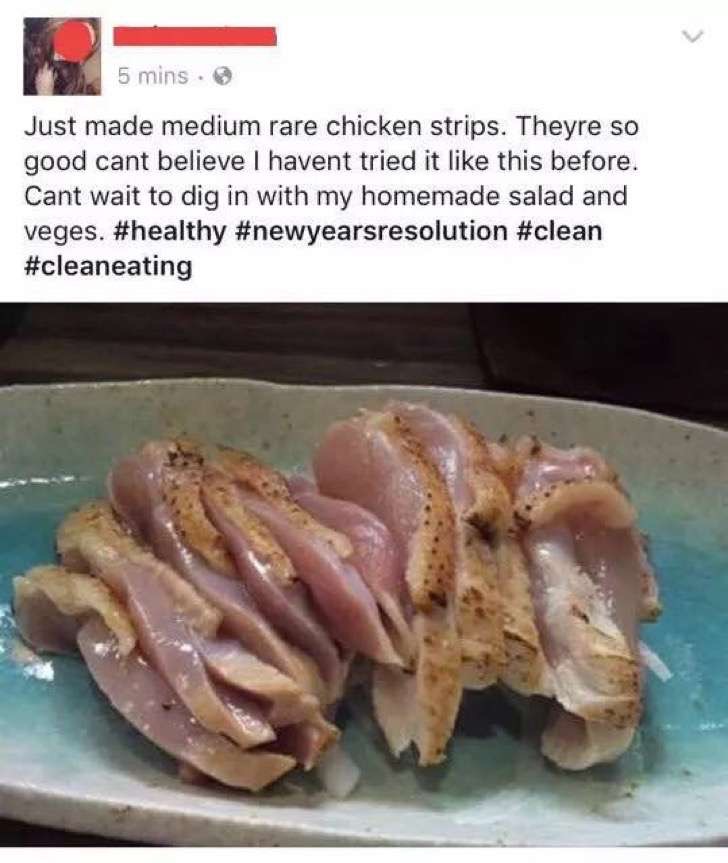This screenshot has width=728, height=863.
Task: Click the right stack of seared chicken slices
Action: [x=495, y=578]
